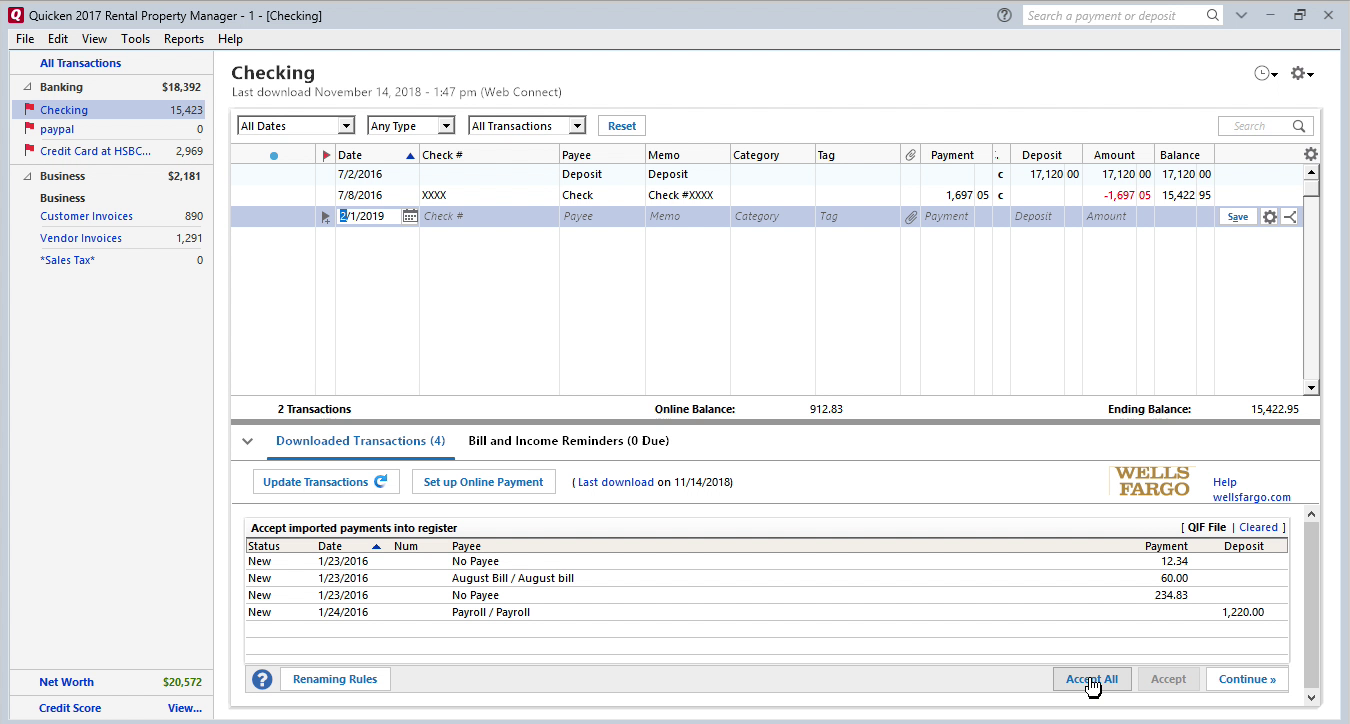Open the Any Type dropdown
Screen dimensions: 1350x724
click(411, 126)
